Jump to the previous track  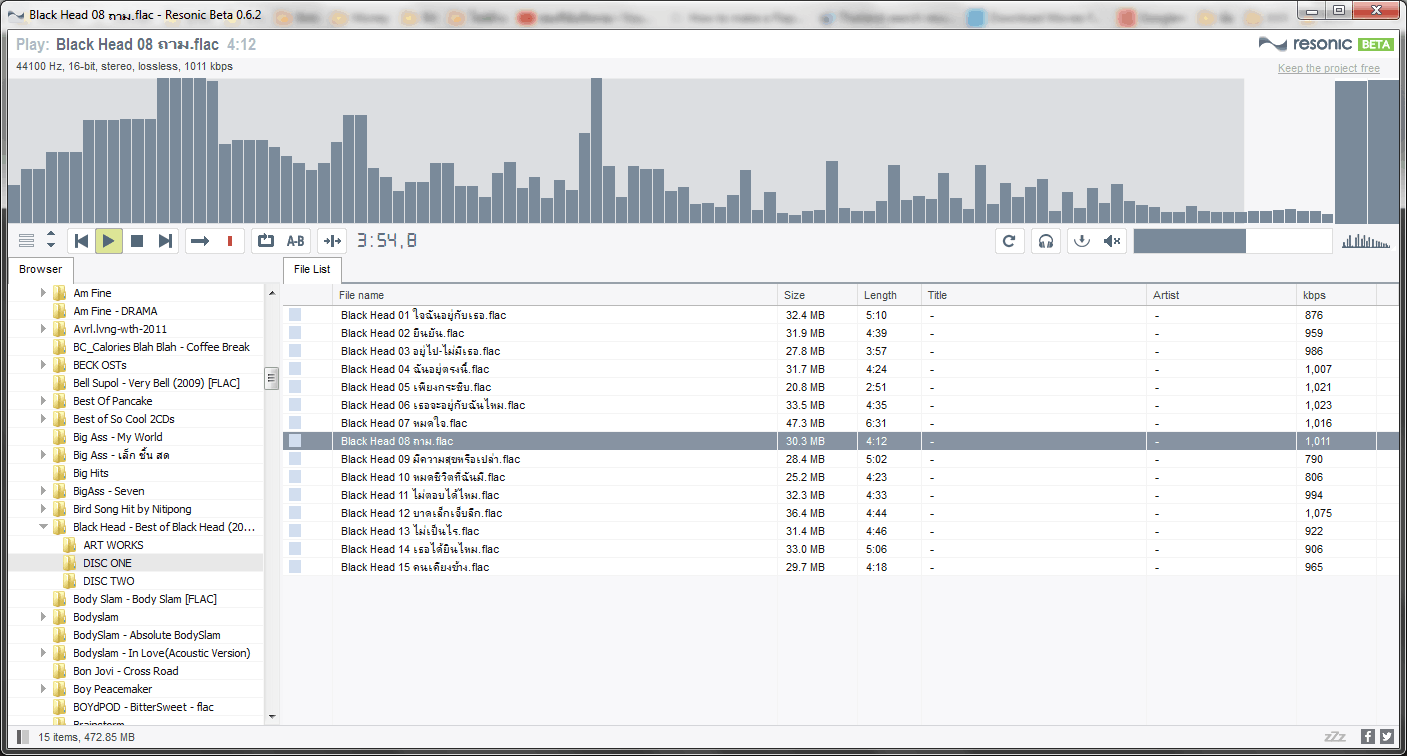(x=82, y=241)
